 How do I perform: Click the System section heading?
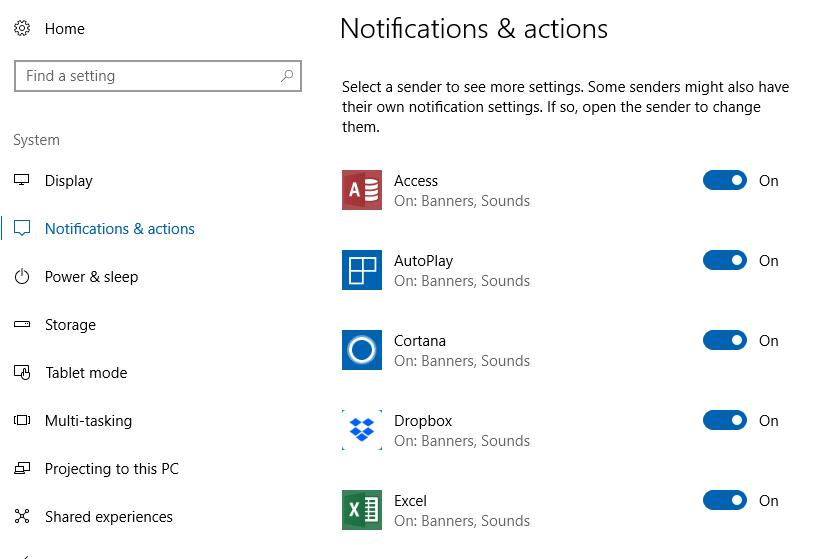(x=36, y=140)
